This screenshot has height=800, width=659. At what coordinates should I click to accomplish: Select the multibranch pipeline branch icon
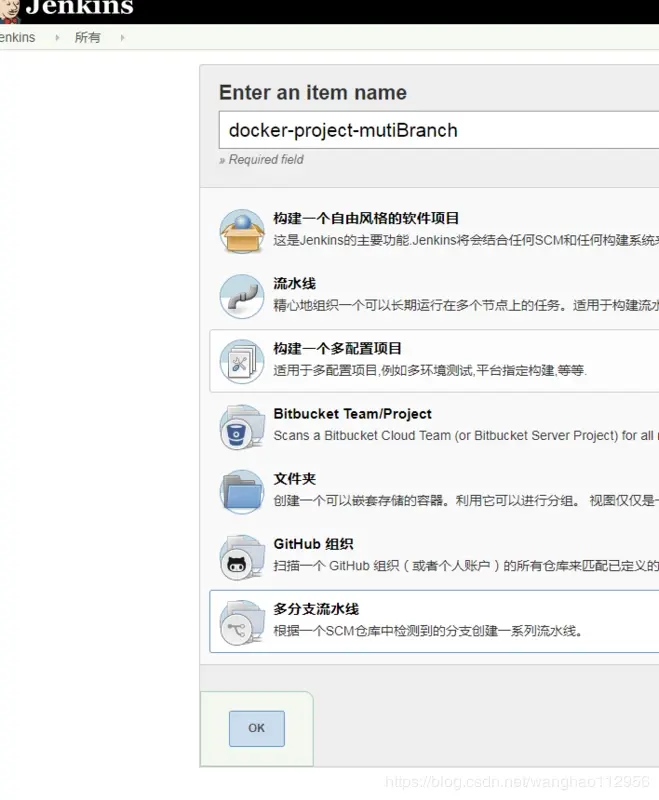click(242, 622)
